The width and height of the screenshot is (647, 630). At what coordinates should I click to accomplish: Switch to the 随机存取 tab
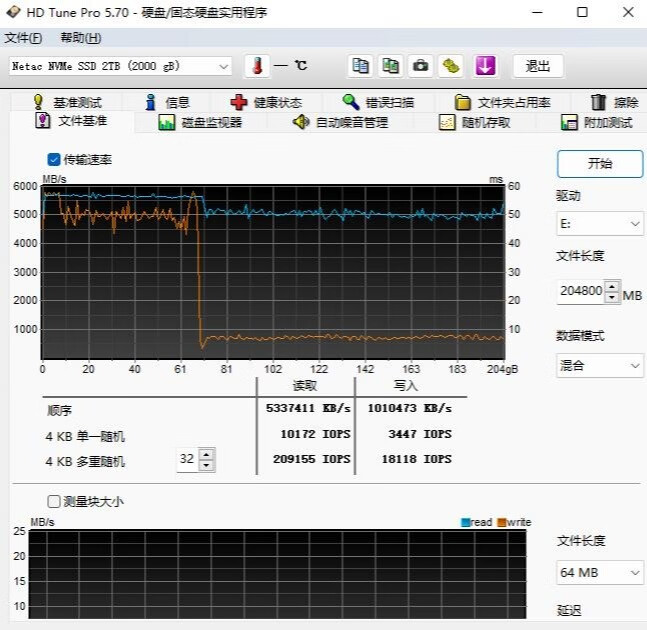click(475, 123)
